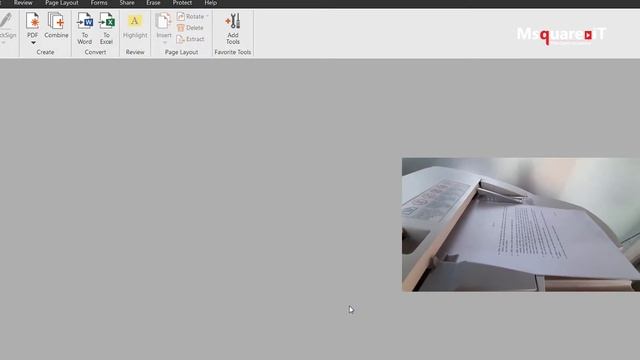This screenshot has height=360, width=640.
Task: Open the Review ribbon tab
Action: pos(23,3)
